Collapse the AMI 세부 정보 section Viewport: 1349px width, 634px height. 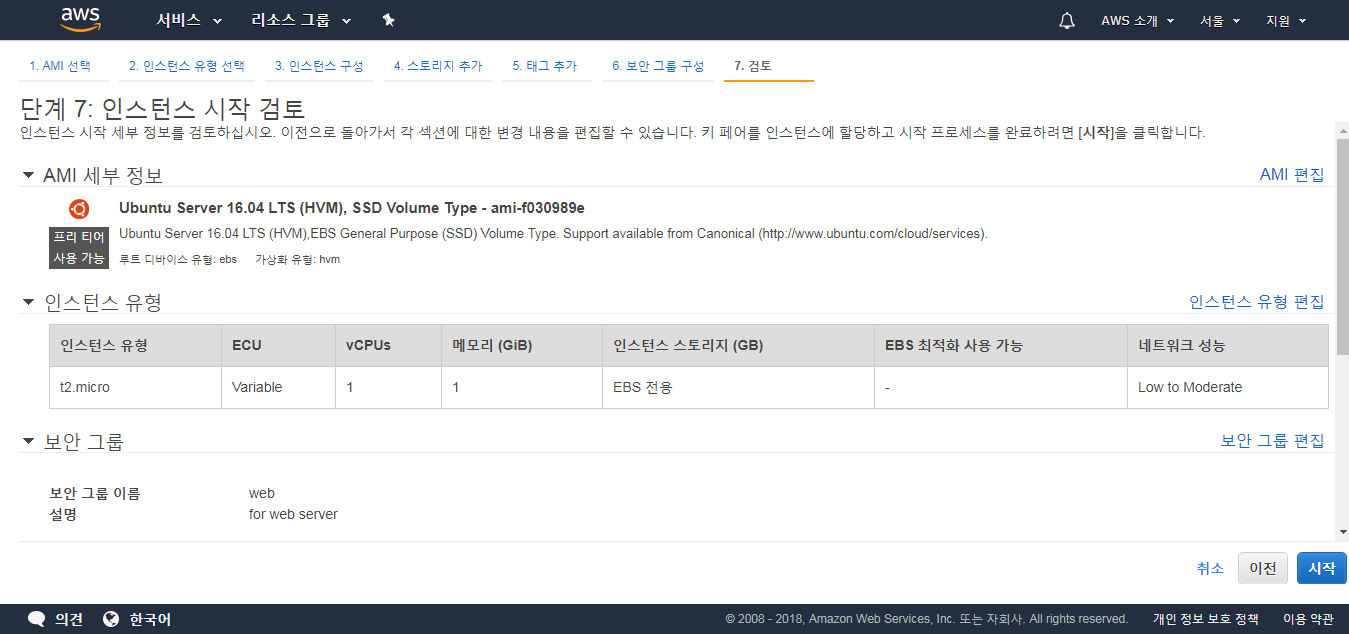point(28,175)
